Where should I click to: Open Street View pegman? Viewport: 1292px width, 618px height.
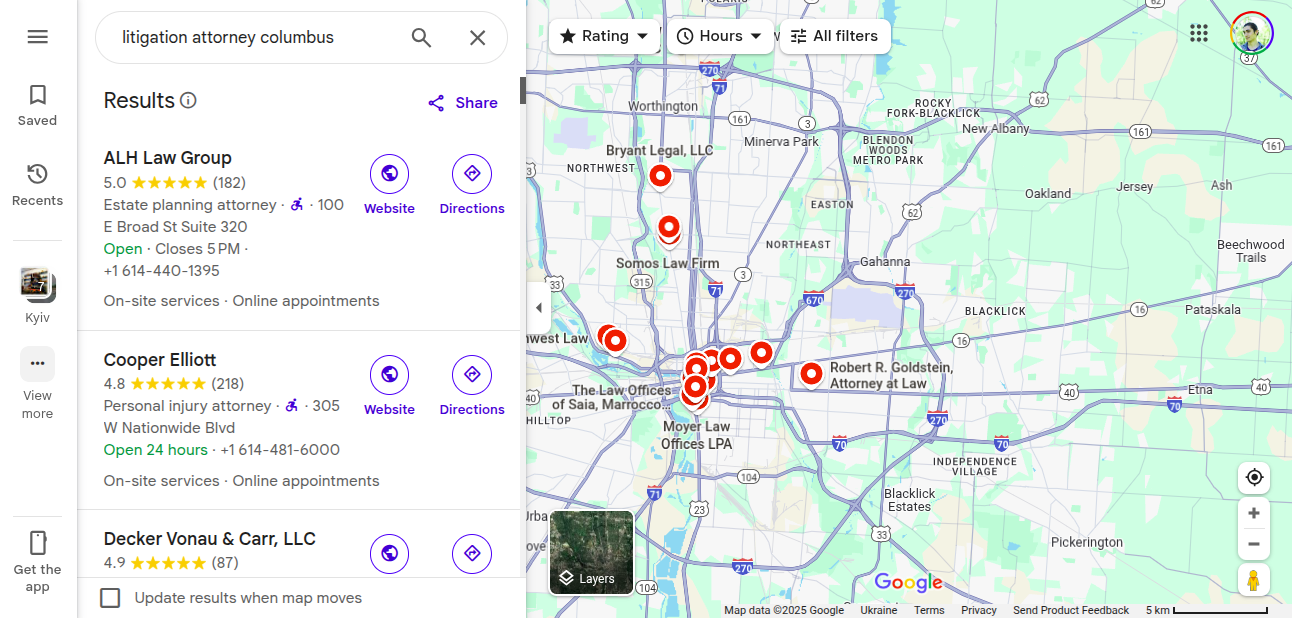[1253, 579]
